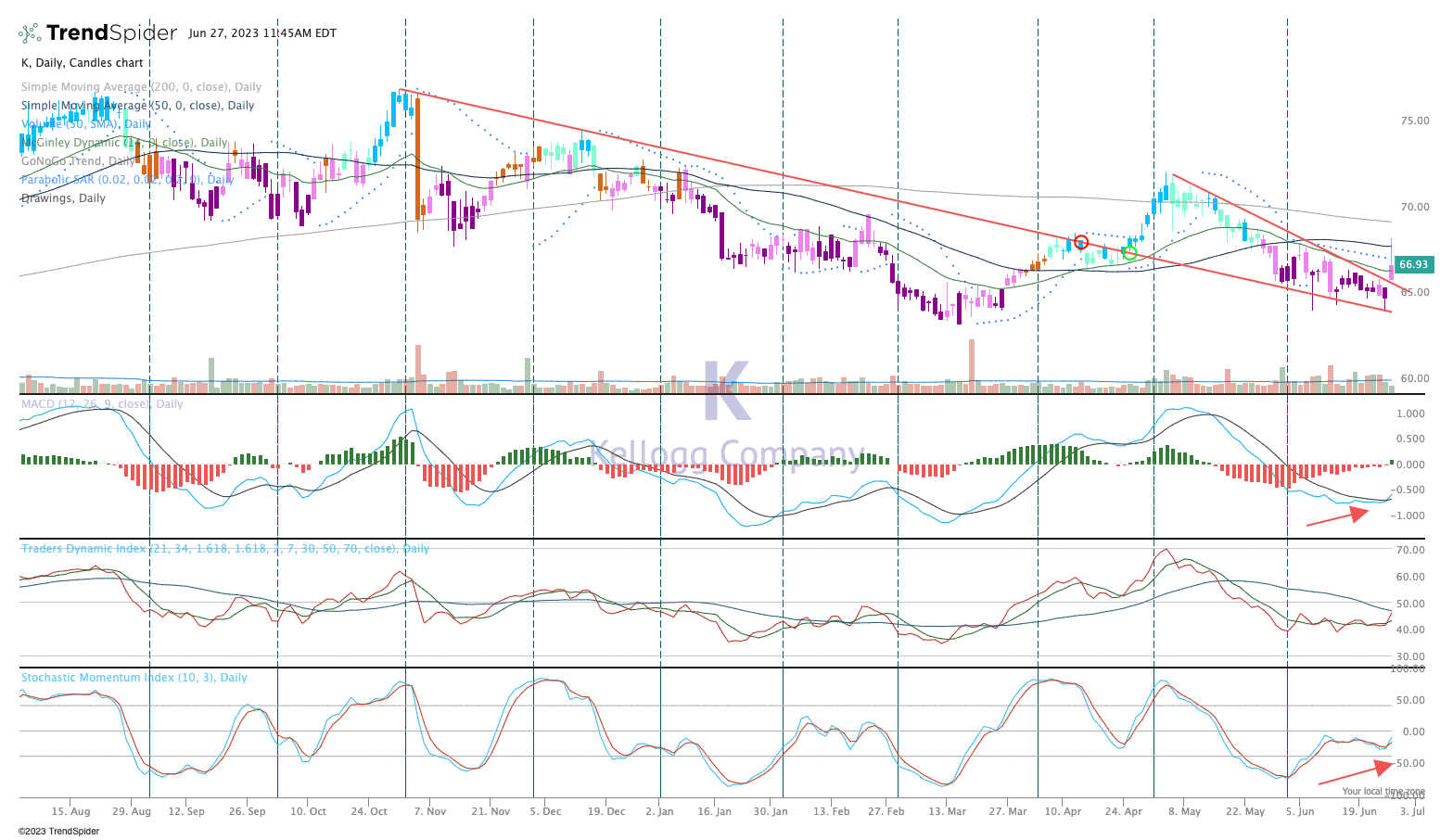This screenshot has width=1453, height=840.
Task: Click the McGinley Dynamic legend label
Action: [124, 143]
